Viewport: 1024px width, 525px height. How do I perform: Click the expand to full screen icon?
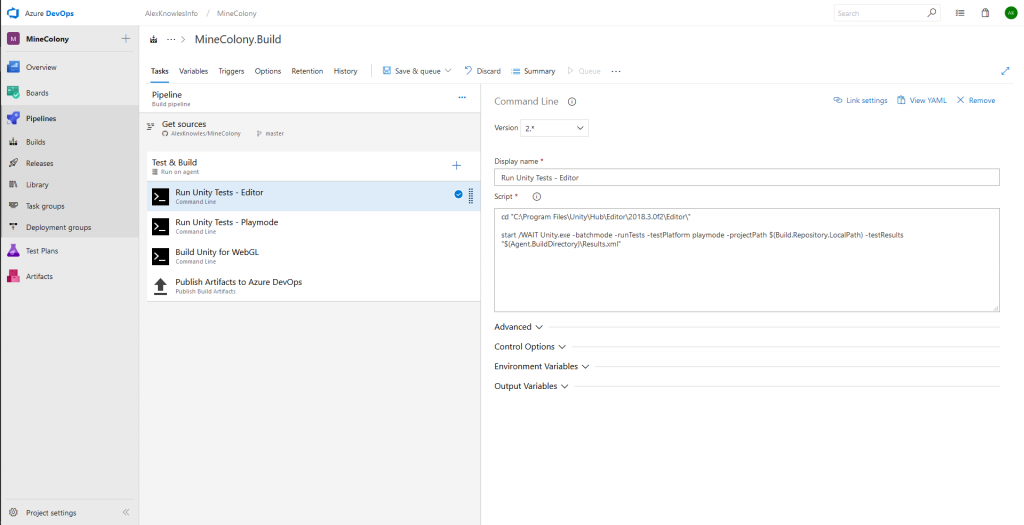point(1005,71)
